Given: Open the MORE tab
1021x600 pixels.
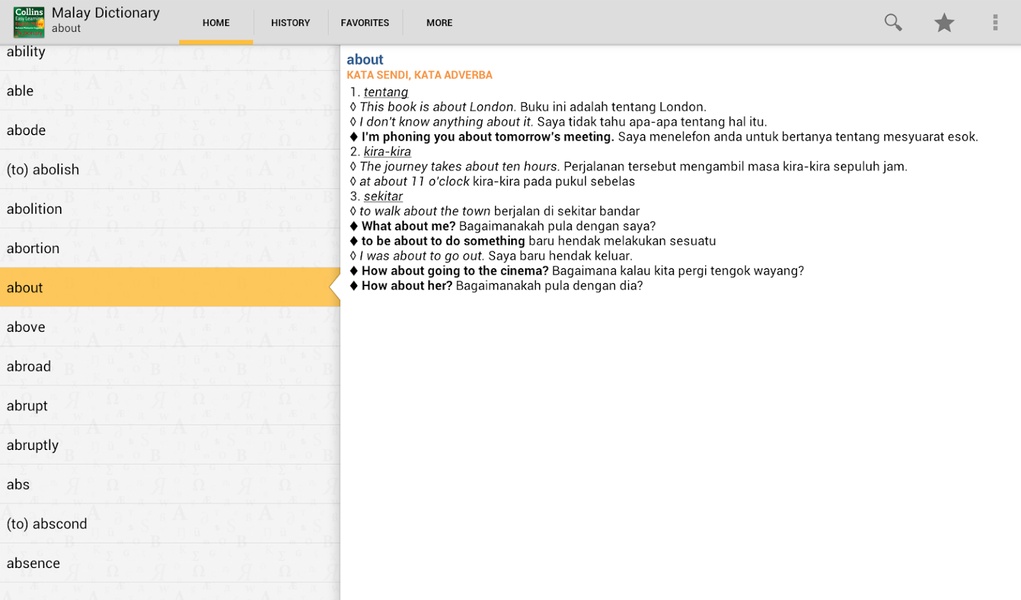Looking at the screenshot, I should [x=440, y=23].
